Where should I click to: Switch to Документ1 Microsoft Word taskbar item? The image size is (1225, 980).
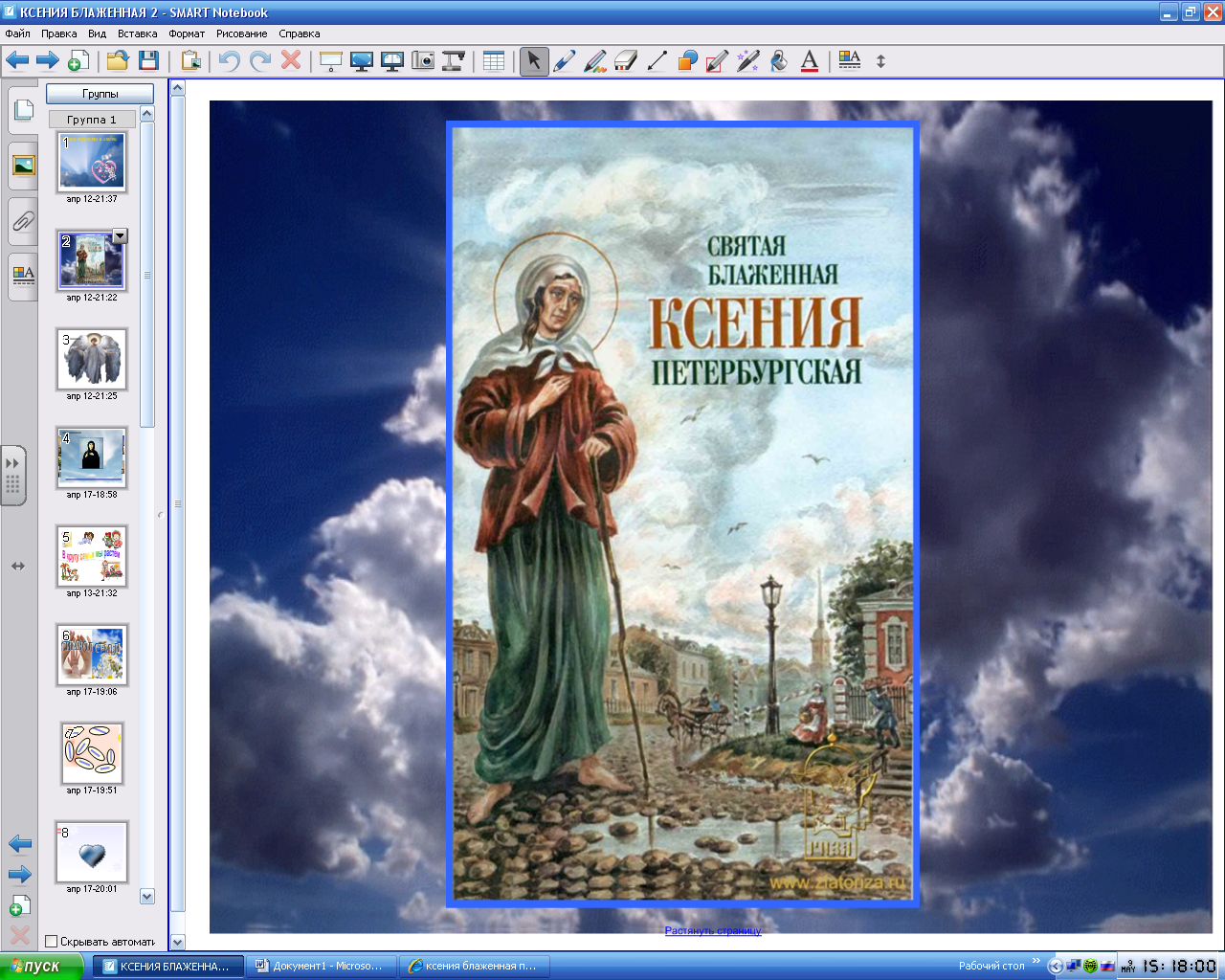point(321,967)
